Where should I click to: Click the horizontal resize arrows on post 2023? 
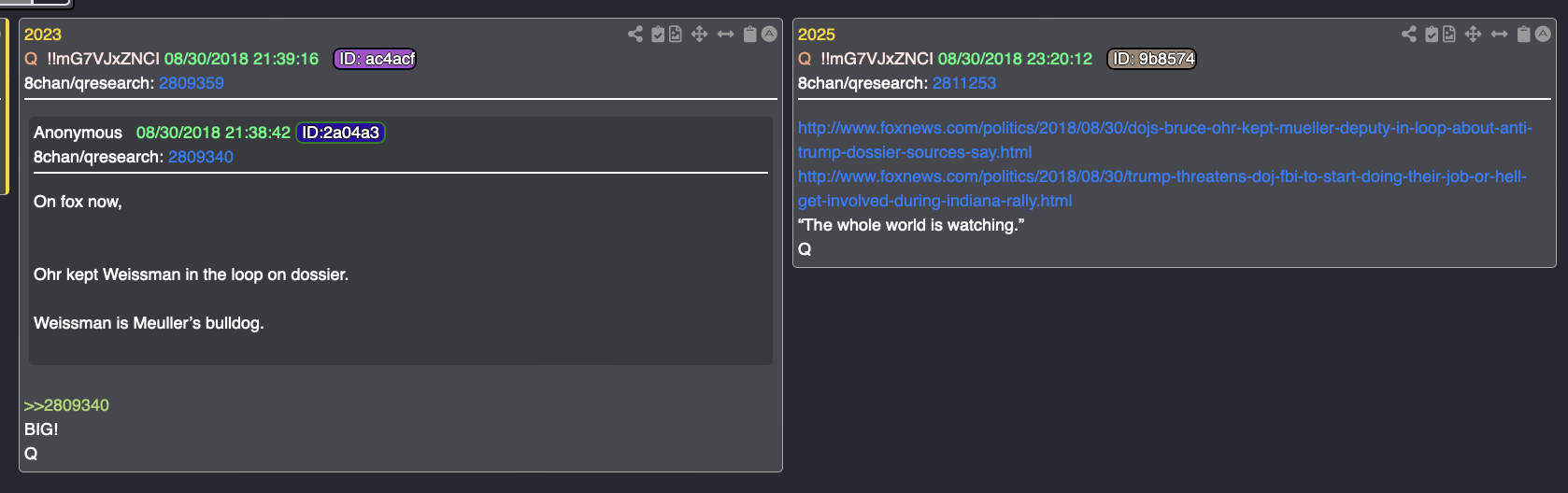coord(725,35)
